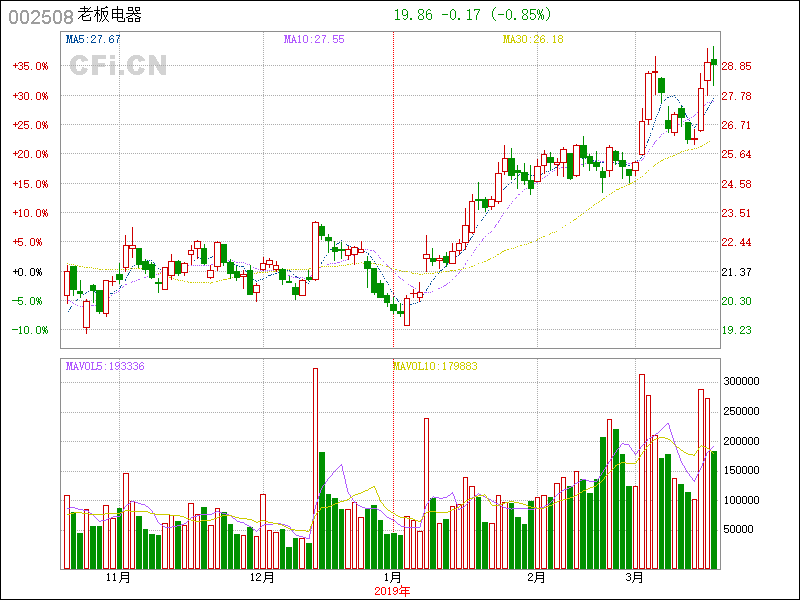Click the 19.23 price axis label
800x600 pixels.
pyautogui.click(x=737, y=330)
